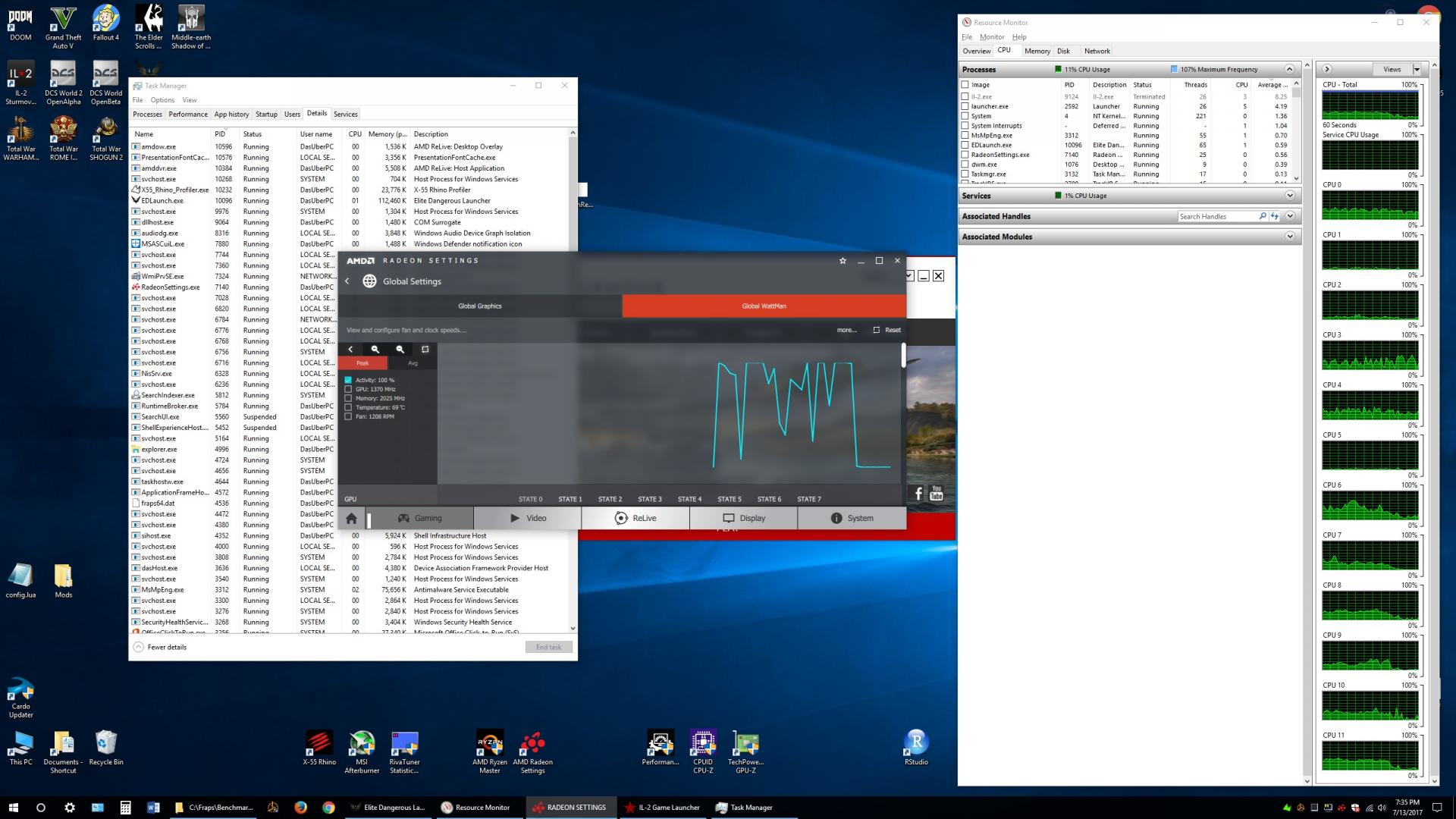Open X-55 Rhino desktop shortcut
This screenshot has width=1456, height=819.
coord(319,748)
